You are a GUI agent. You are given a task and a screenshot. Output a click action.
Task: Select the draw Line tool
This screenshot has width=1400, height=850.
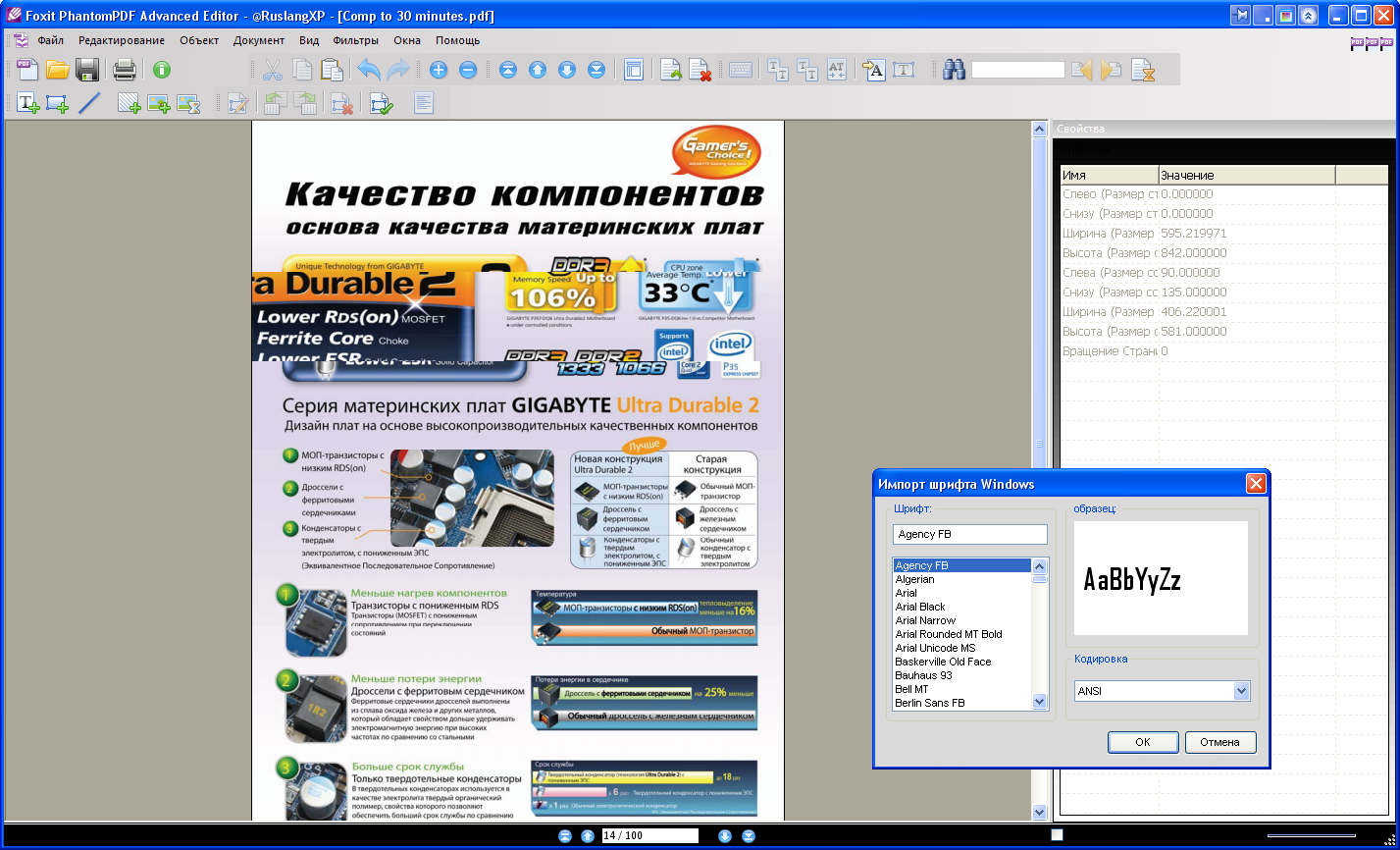(89, 103)
